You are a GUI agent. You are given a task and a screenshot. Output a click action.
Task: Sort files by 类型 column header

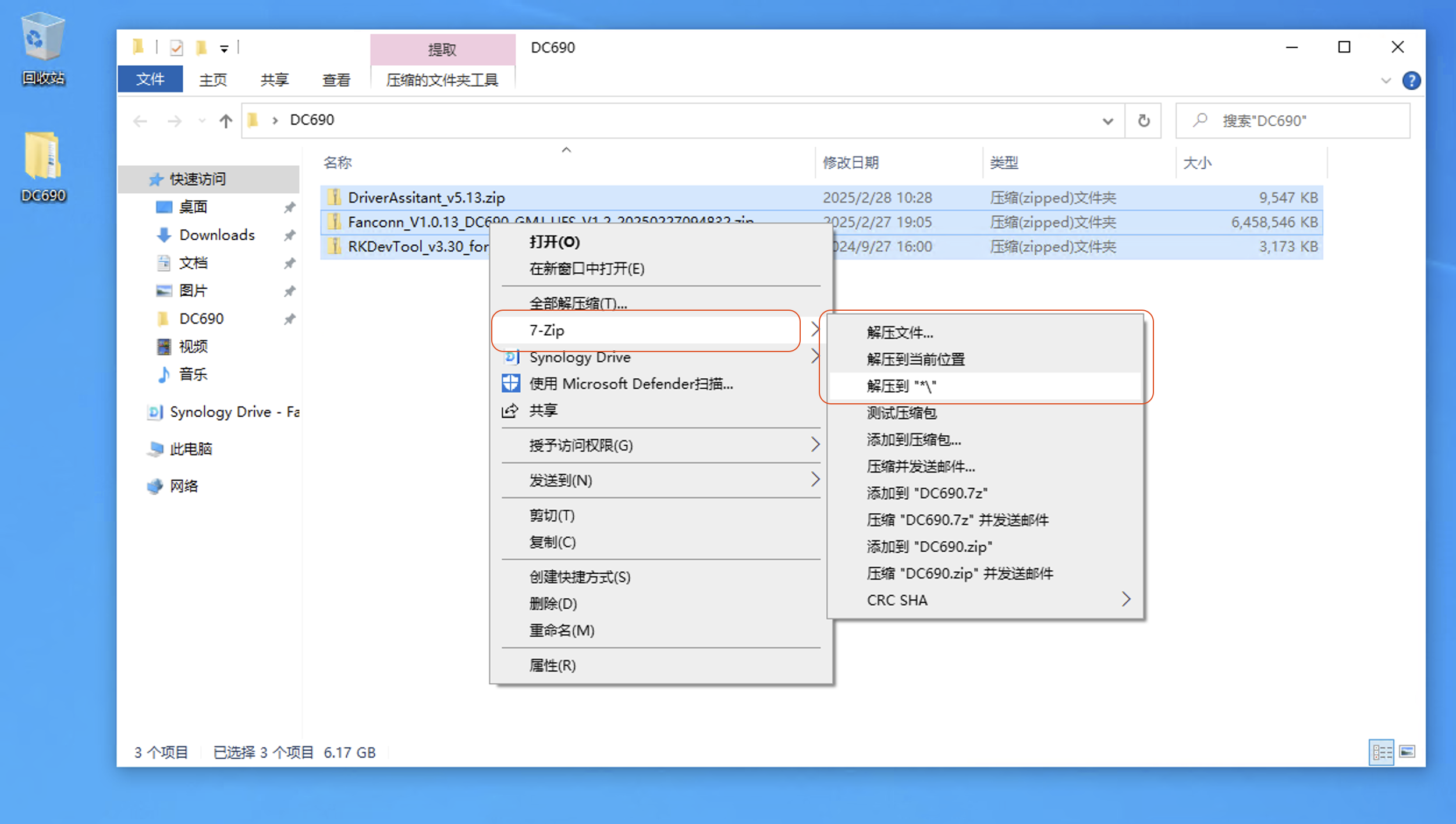tap(1004, 162)
